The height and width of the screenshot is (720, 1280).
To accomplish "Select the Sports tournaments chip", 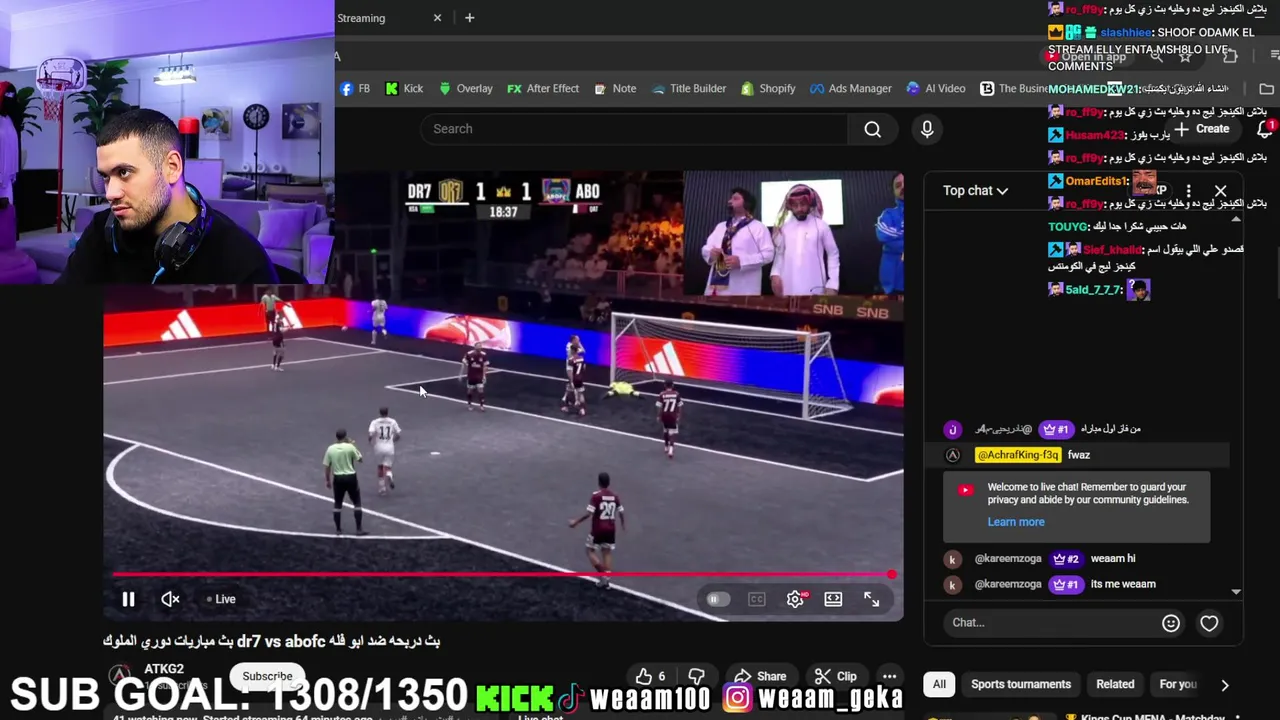I will 1021,684.
